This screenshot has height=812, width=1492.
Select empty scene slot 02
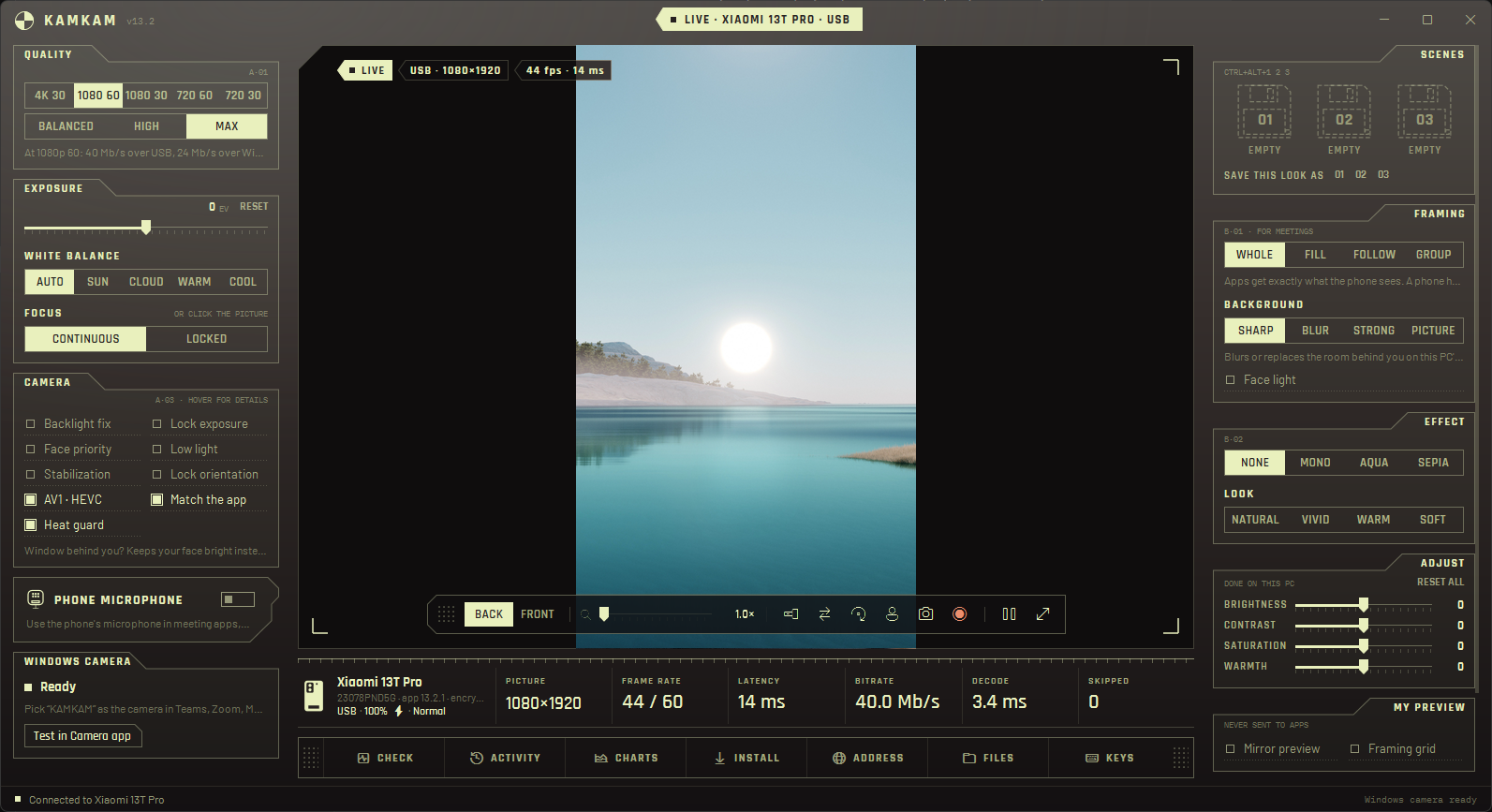click(1344, 111)
